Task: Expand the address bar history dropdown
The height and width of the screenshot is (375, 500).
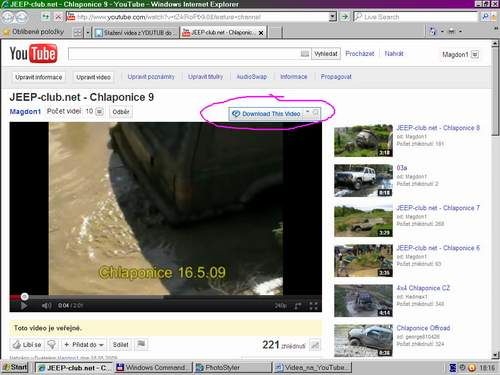Action: click(332, 17)
